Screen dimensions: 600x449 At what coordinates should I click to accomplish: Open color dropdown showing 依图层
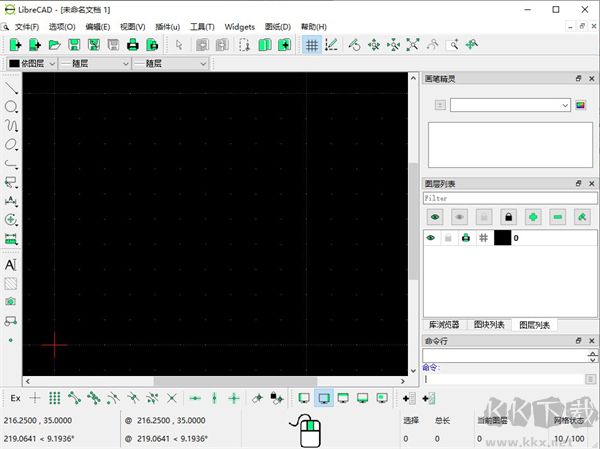coord(32,64)
